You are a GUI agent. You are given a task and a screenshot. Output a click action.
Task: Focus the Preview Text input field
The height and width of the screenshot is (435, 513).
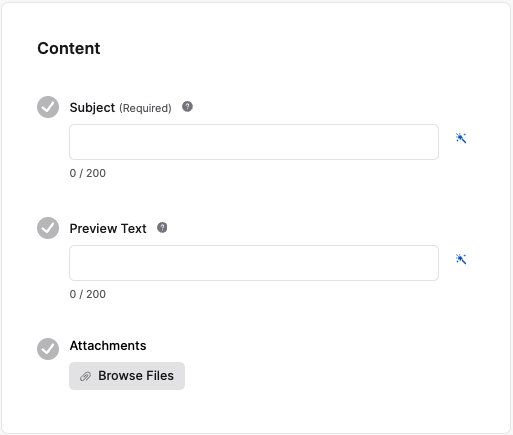(x=254, y=263)
